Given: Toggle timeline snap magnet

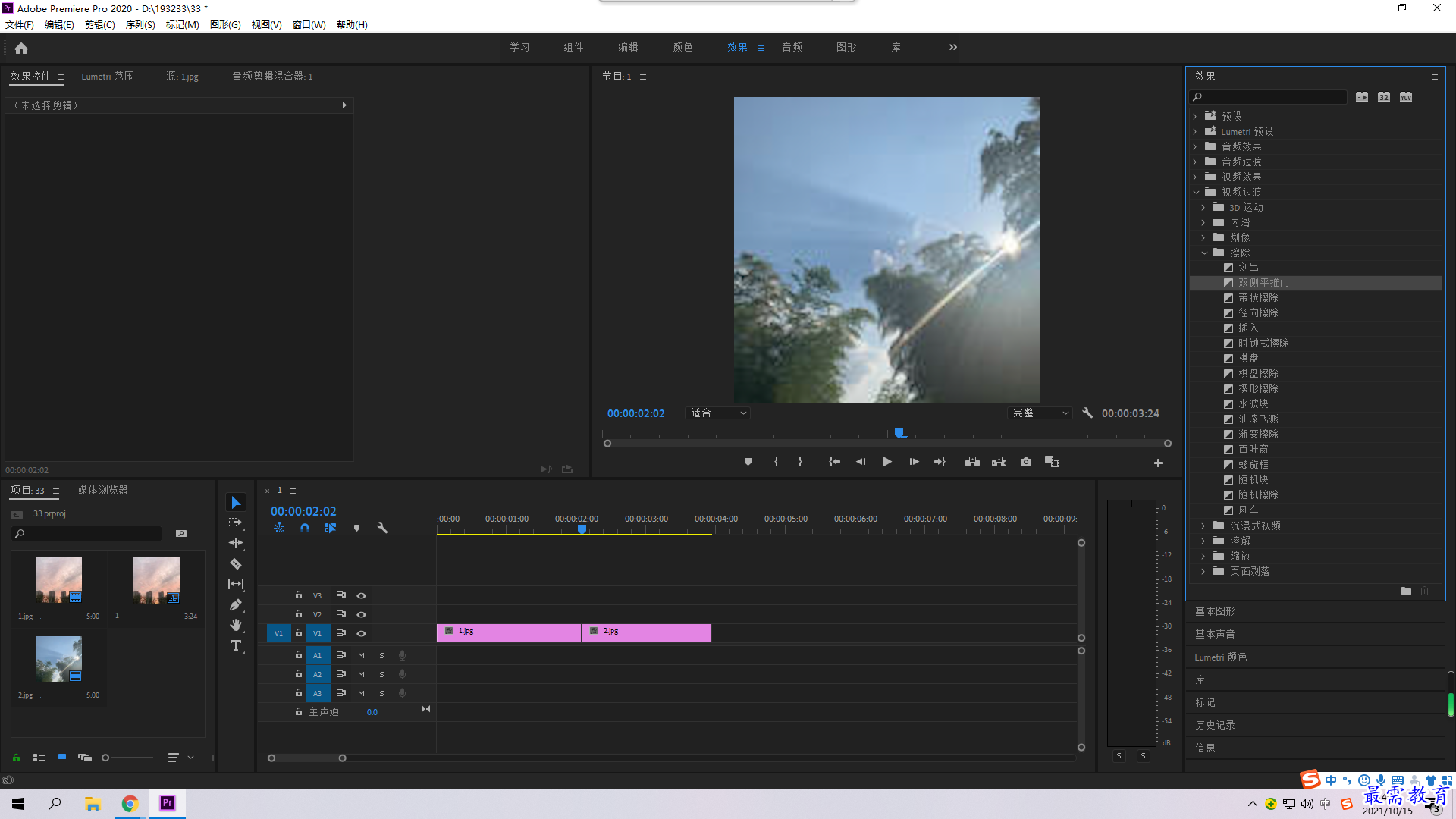Looking at the screenshot, I should pyautogui.click(x=304, y=528).
